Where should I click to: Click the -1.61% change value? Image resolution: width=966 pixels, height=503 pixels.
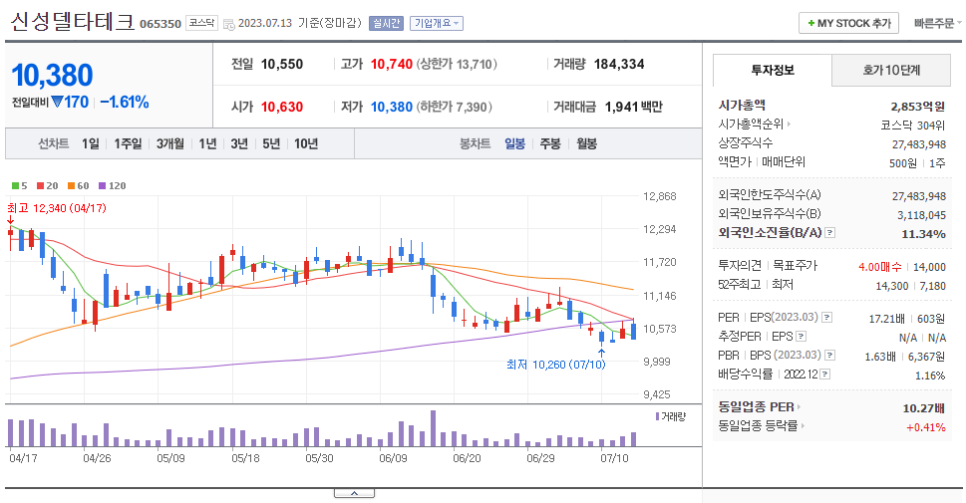(124, 102)
